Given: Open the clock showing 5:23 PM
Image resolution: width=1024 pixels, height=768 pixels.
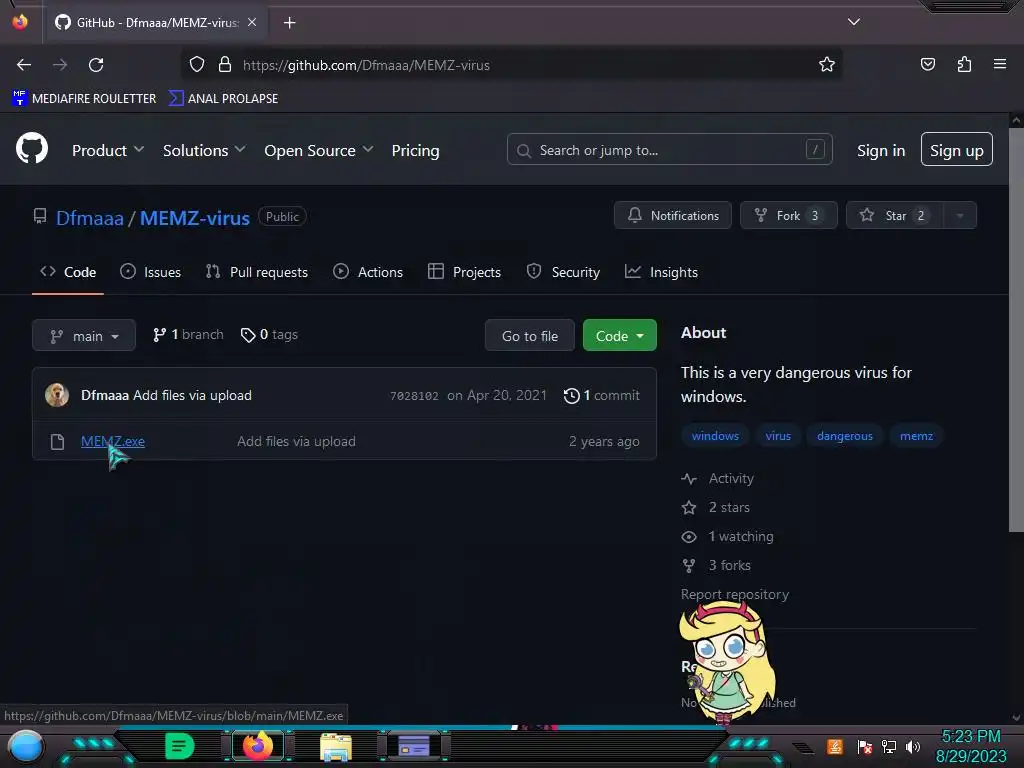Looking at the screenshot, I should pyautogui.click(x=971, y=746).
